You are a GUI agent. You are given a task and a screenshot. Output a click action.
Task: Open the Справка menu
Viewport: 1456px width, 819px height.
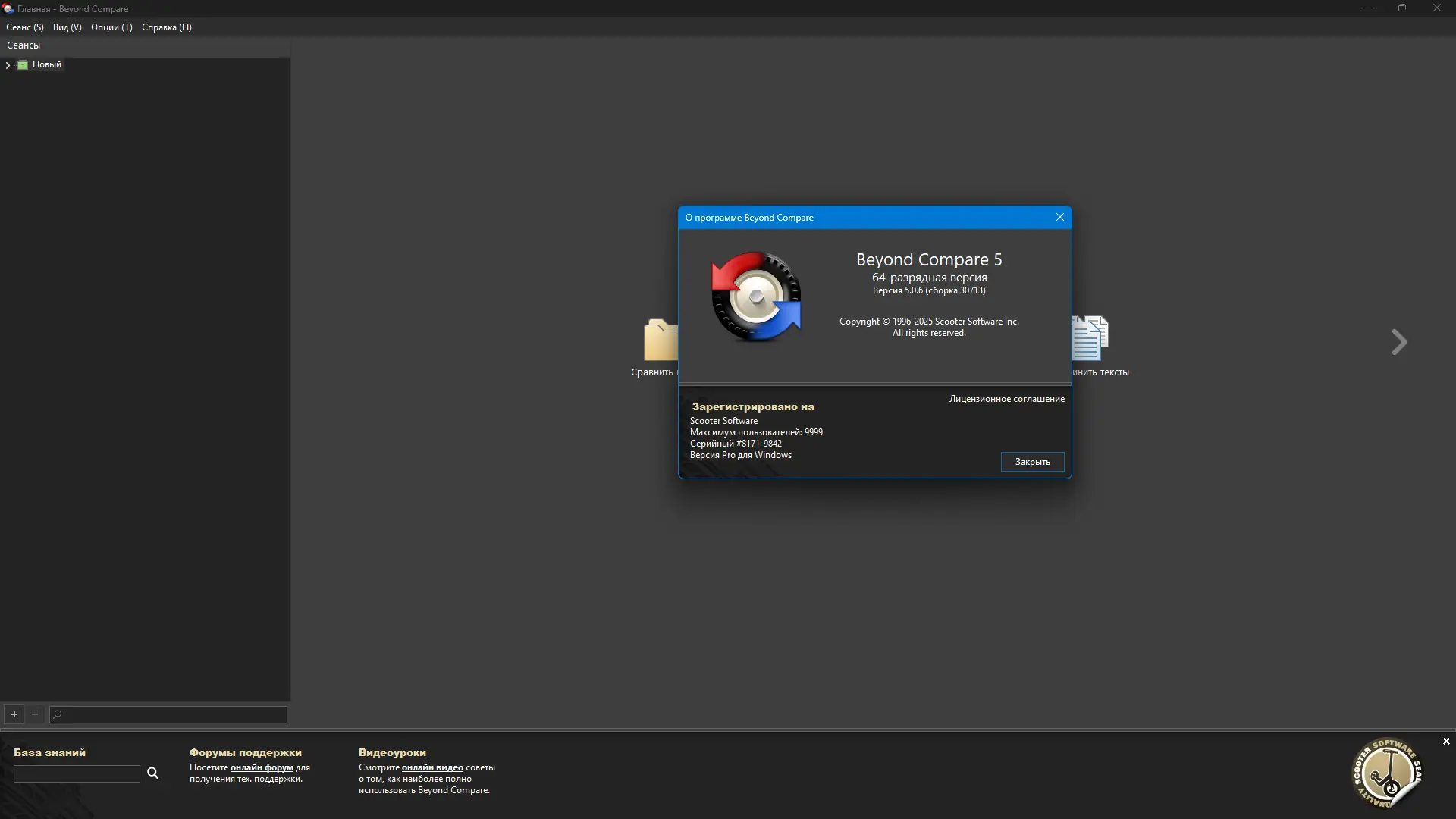point(166,27)
